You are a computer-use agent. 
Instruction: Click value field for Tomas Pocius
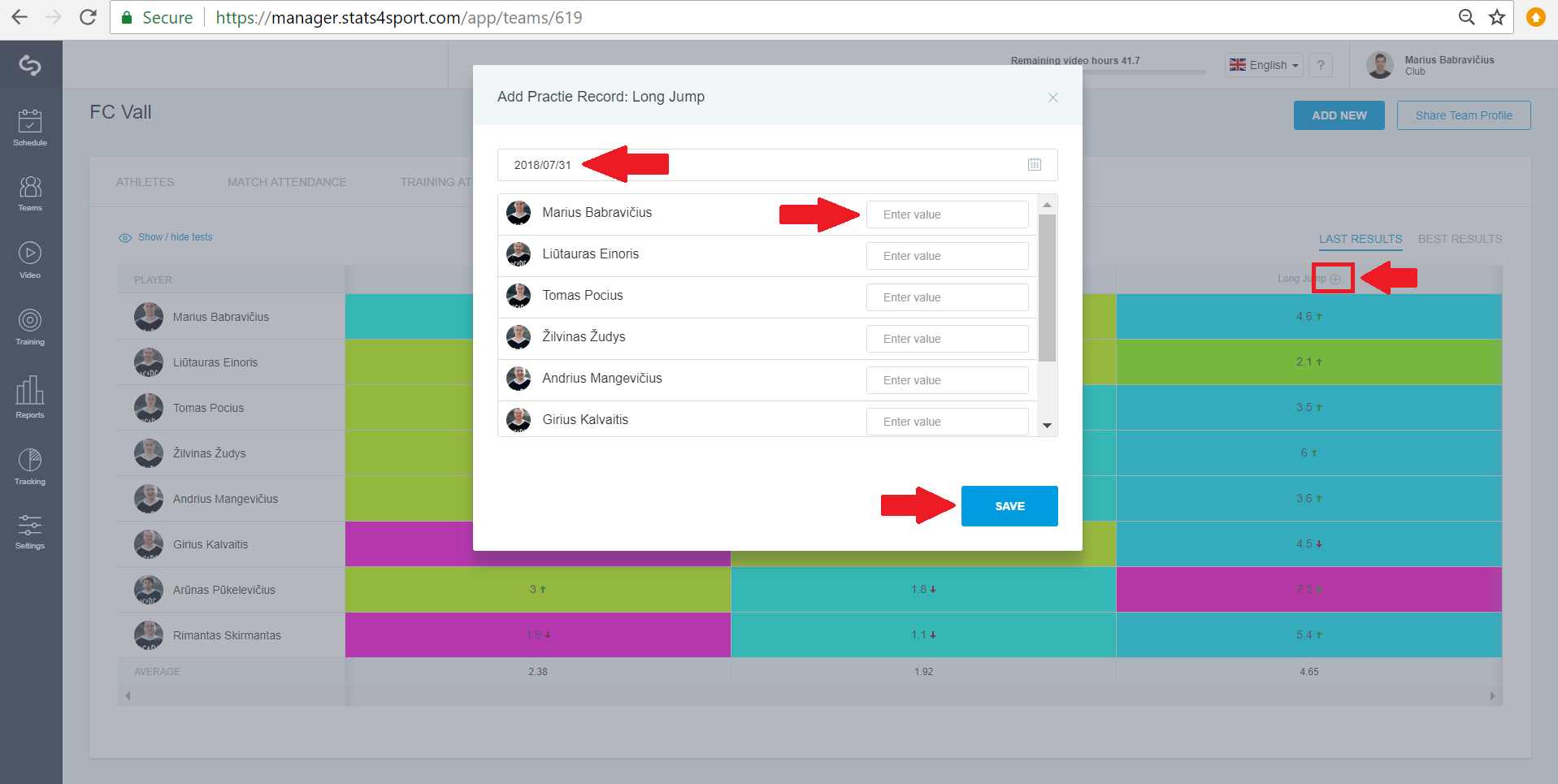pos(947,297)
